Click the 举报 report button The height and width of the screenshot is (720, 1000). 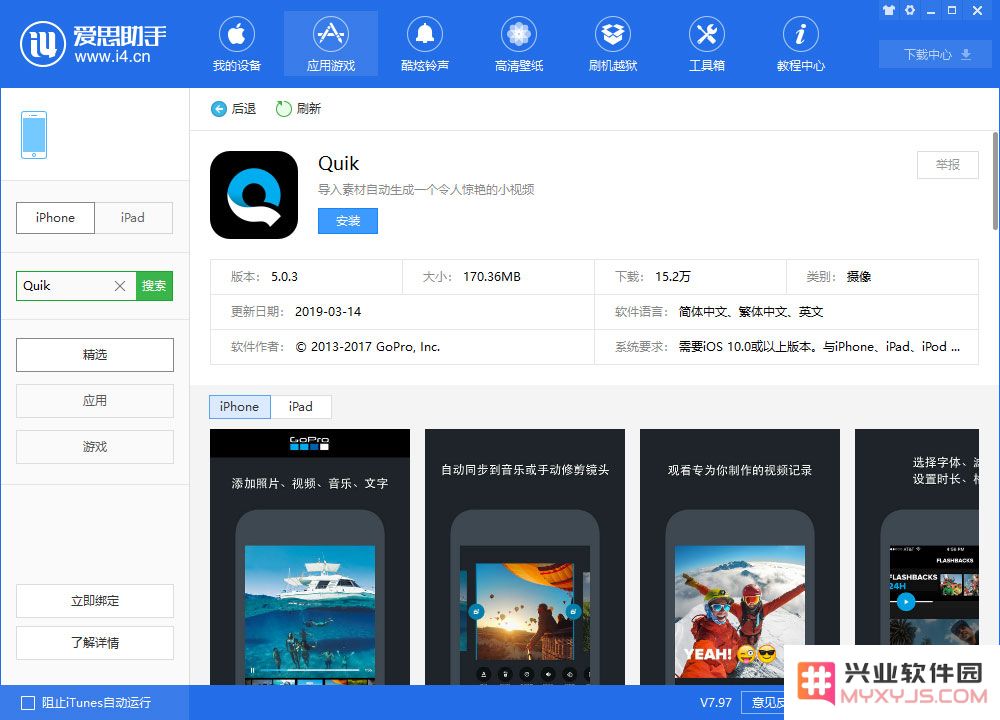click(948, 165)
